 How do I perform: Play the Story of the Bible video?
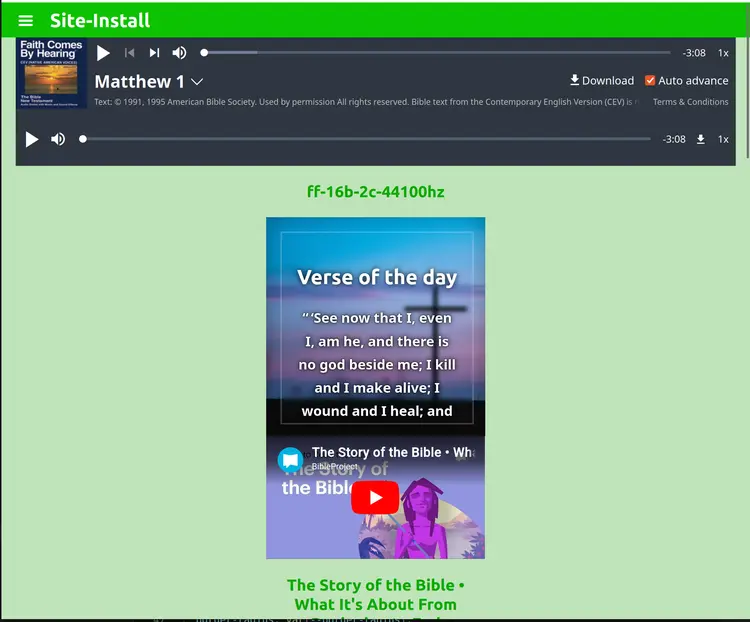click(x=375, y=498)
